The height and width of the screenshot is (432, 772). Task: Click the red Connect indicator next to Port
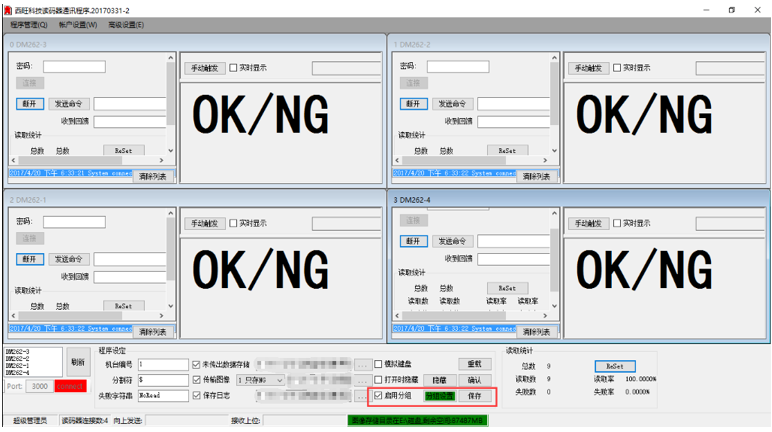tap(70, 386)
